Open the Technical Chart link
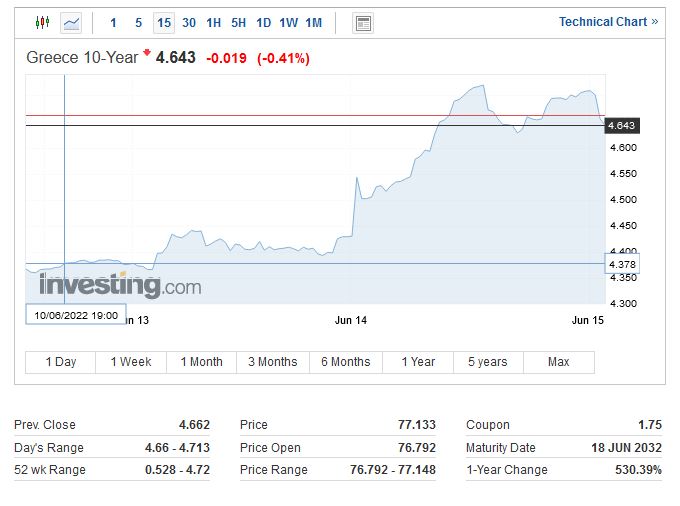680x506 pixels. click(x=608, y=22)
